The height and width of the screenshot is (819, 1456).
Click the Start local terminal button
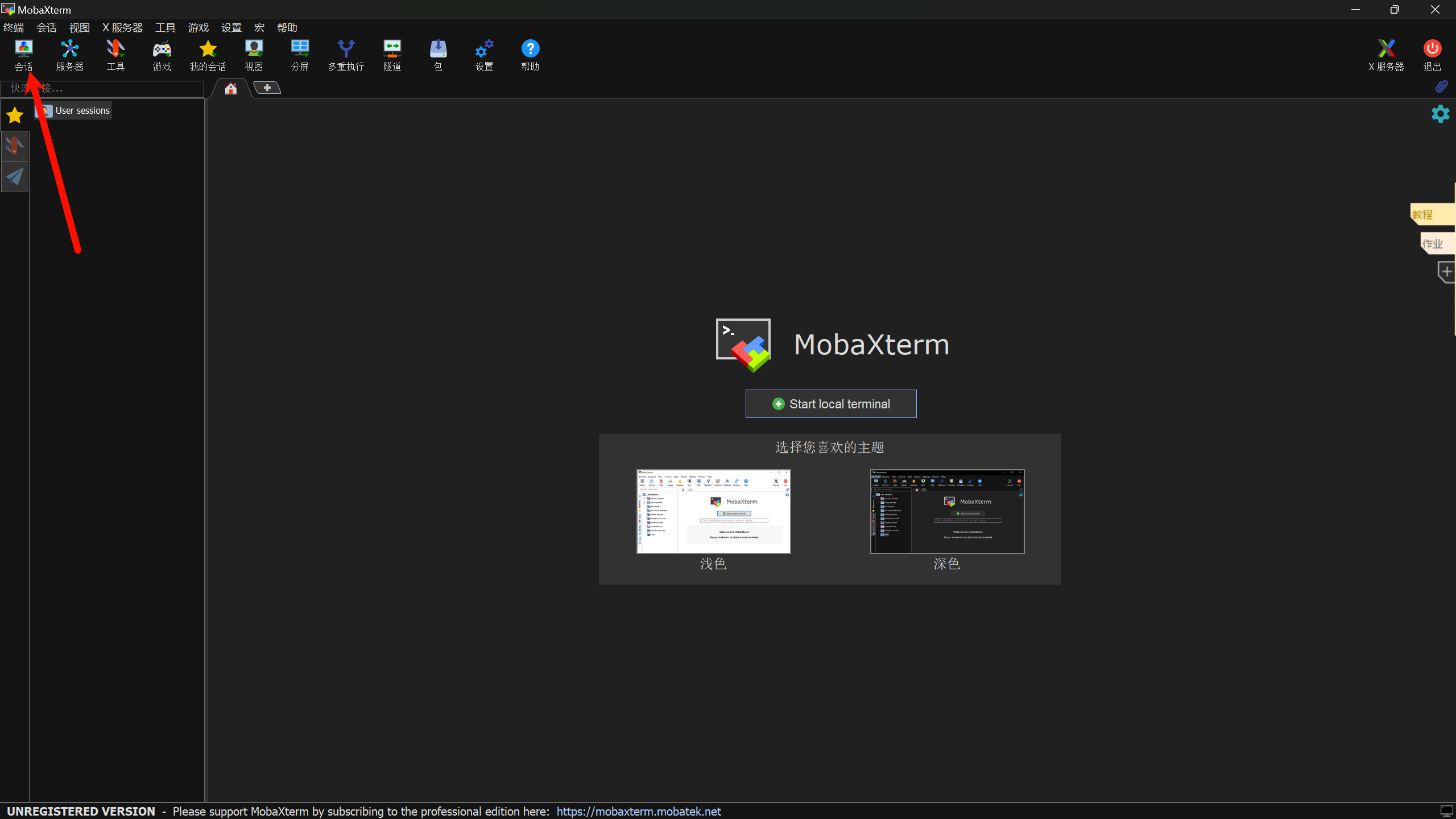pos(831,404)
